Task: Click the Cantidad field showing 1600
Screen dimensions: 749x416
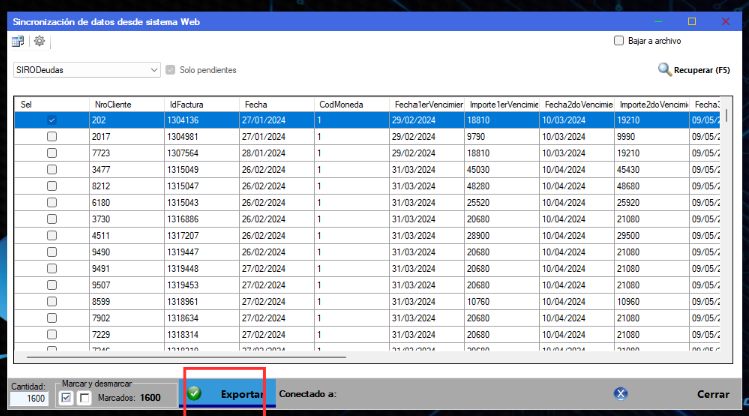Action: coord(30,398)
